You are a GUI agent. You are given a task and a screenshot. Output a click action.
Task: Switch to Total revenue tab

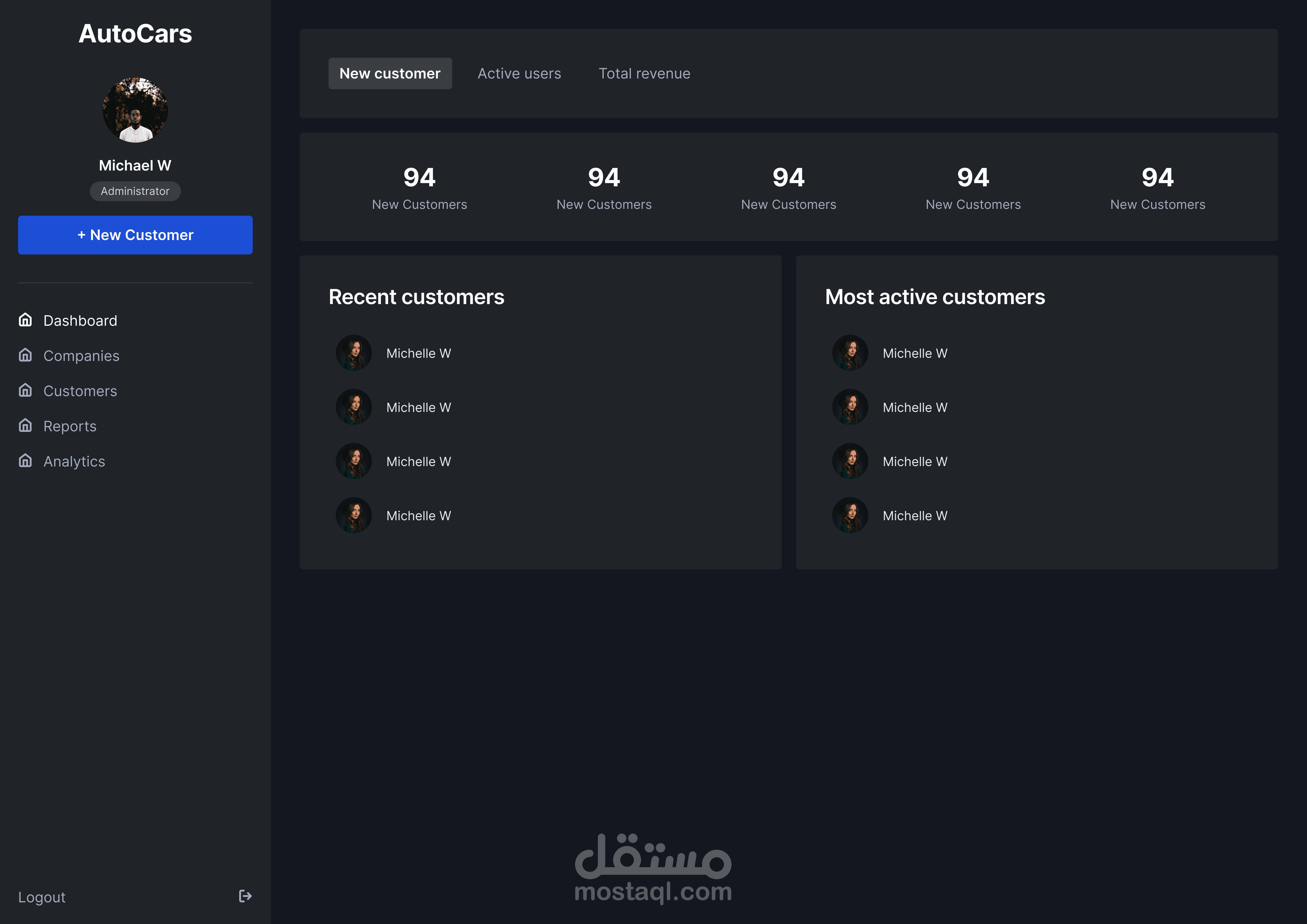(x=644, y=73)
